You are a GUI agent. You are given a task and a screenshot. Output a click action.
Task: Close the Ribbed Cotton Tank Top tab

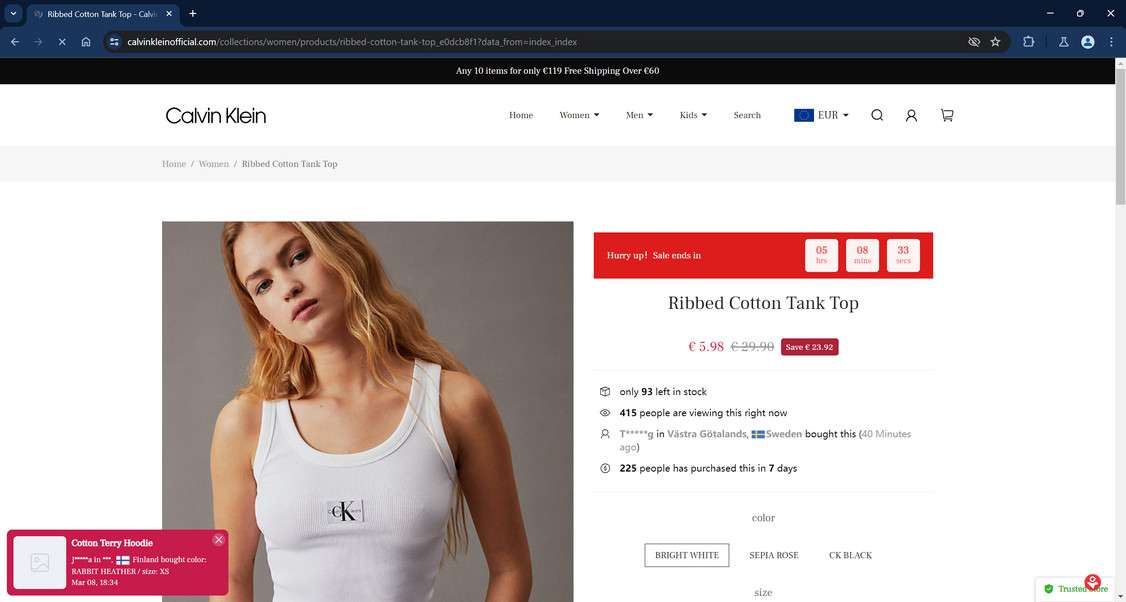[169, 14]
